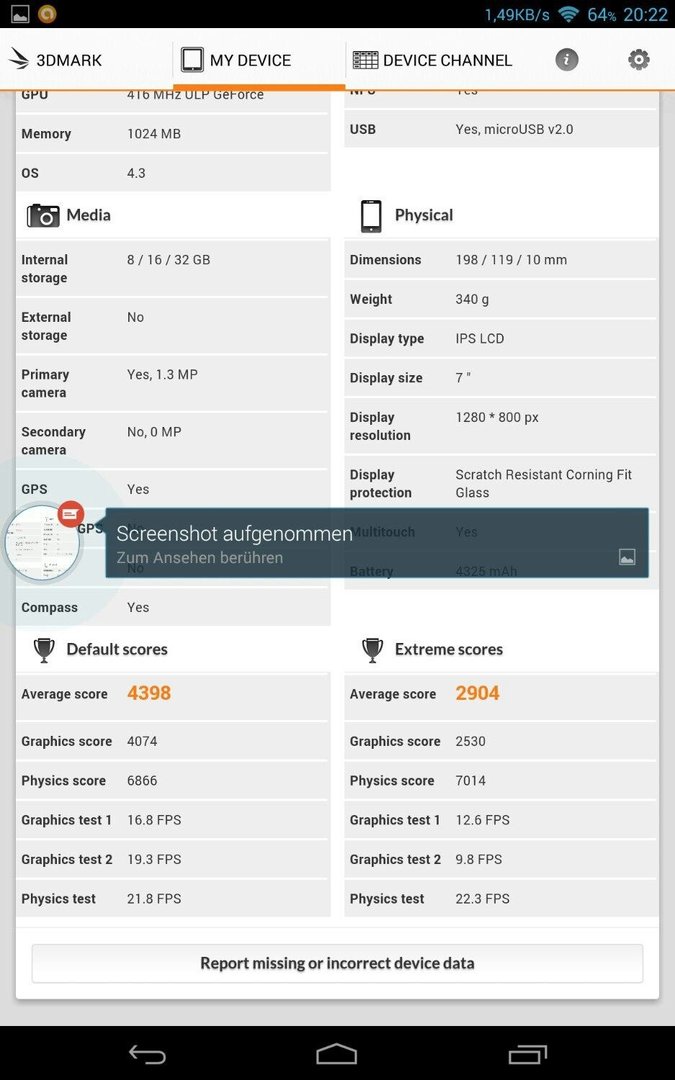Tap the orange 4398 average score
Image resolution: width=675 pixels, height=1080 pixels.
click(x=149, y=693)
